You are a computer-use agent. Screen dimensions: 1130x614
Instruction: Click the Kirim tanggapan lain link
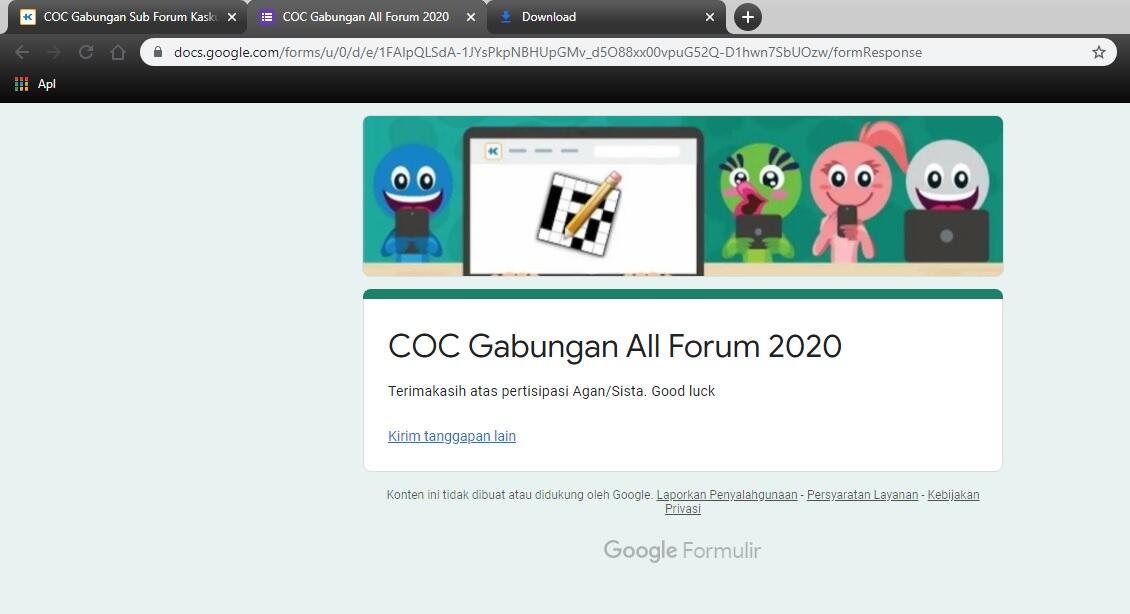click(x=452, y=436)
